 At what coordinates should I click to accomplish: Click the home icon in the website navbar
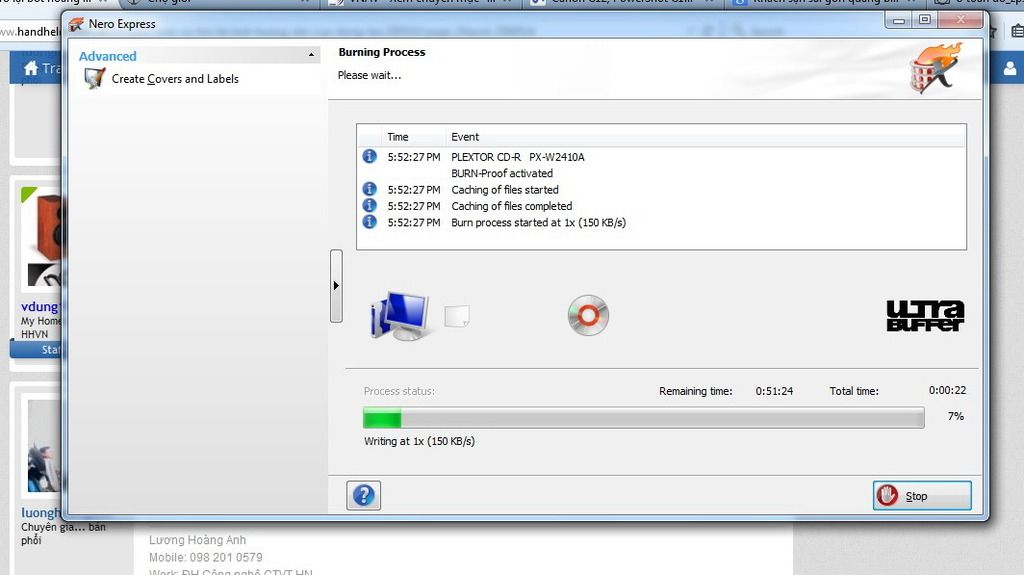point(31,68)
